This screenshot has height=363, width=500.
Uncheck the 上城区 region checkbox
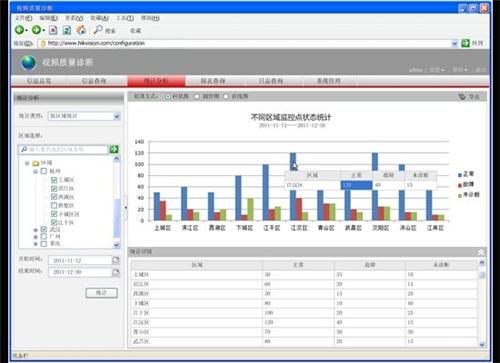coord(54,180)
